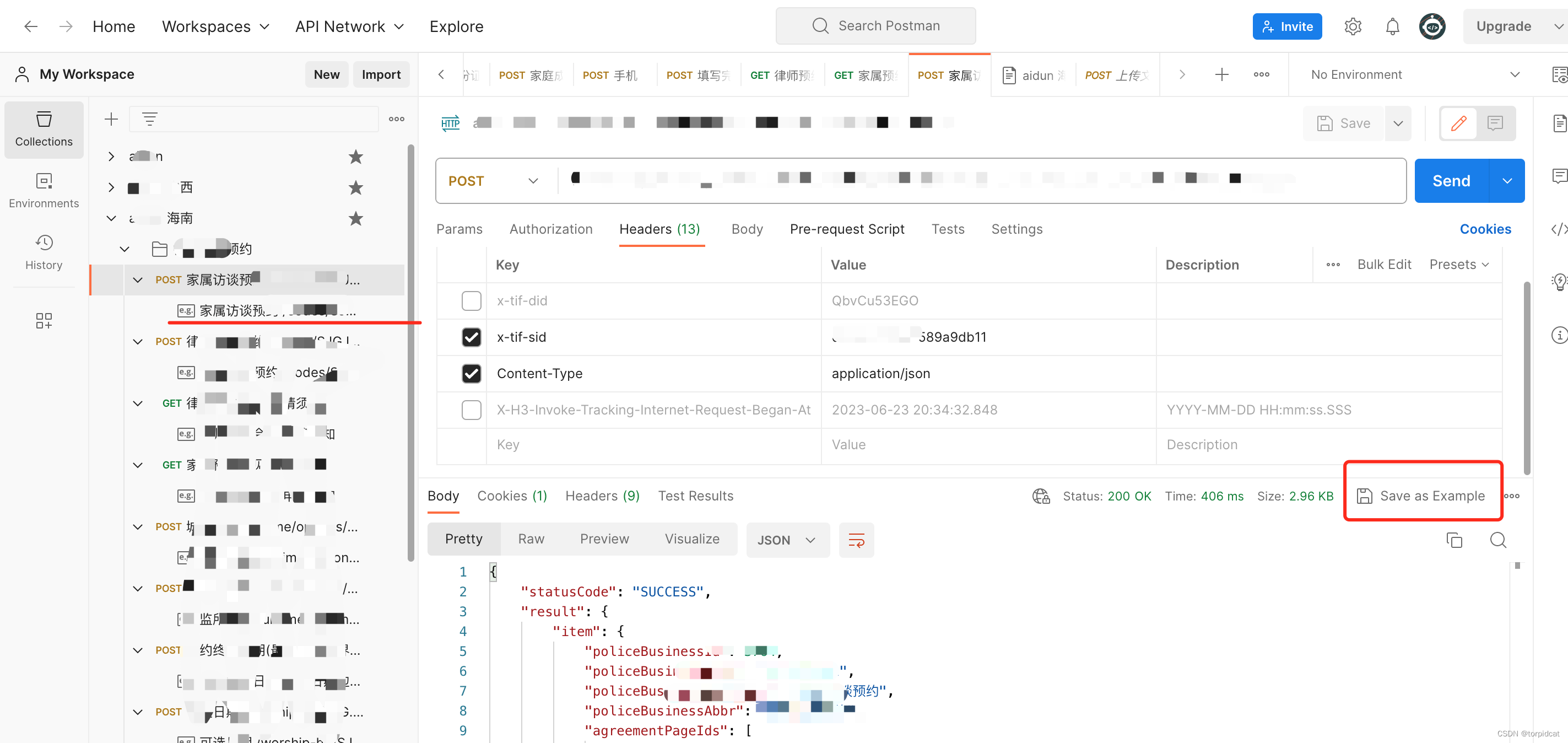
Task: Open the Environments sidebar panel
Action: coord(43,190)
